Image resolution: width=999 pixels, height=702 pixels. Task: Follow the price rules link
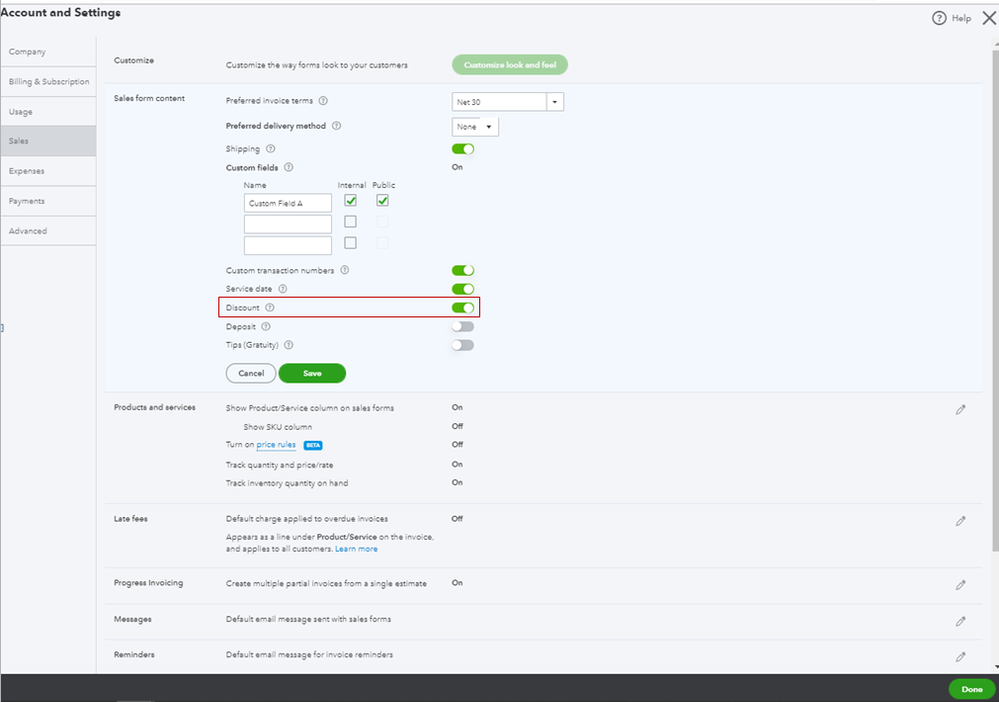(276, 445)
